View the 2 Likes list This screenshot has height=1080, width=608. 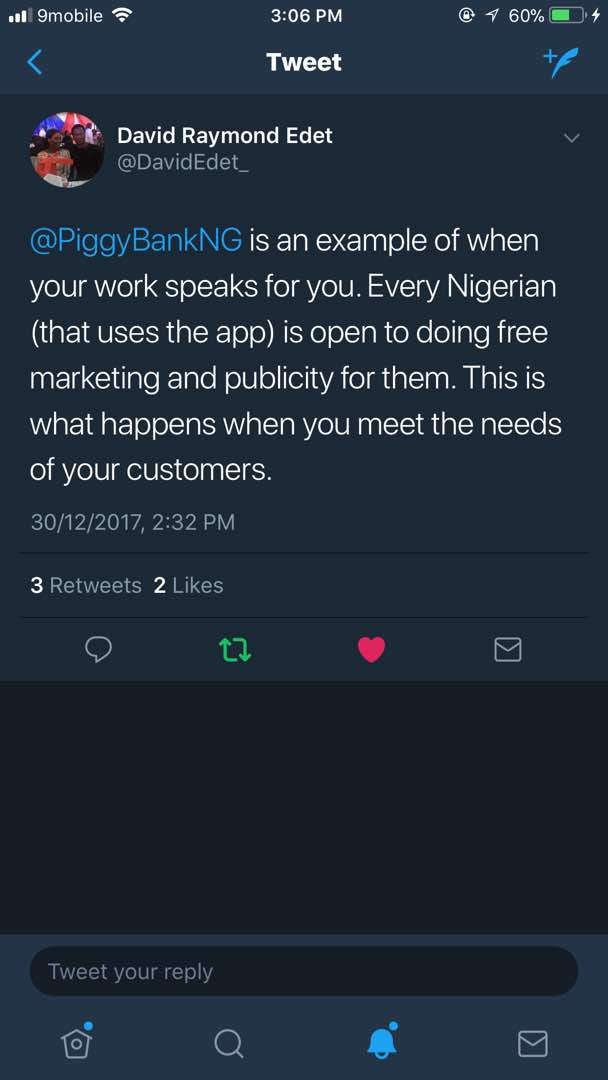pos(188,585)
